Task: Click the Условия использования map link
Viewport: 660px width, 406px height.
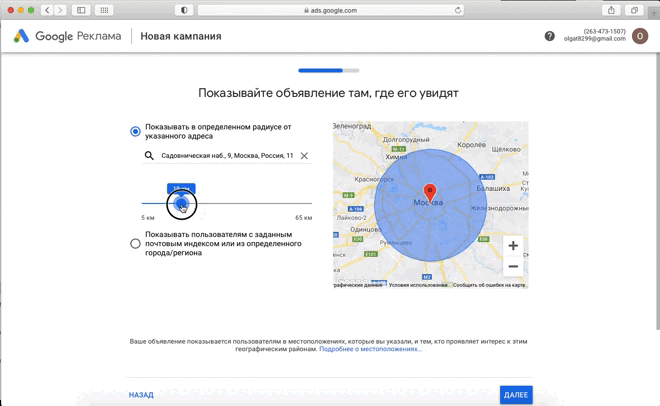Action: (418, 285)
